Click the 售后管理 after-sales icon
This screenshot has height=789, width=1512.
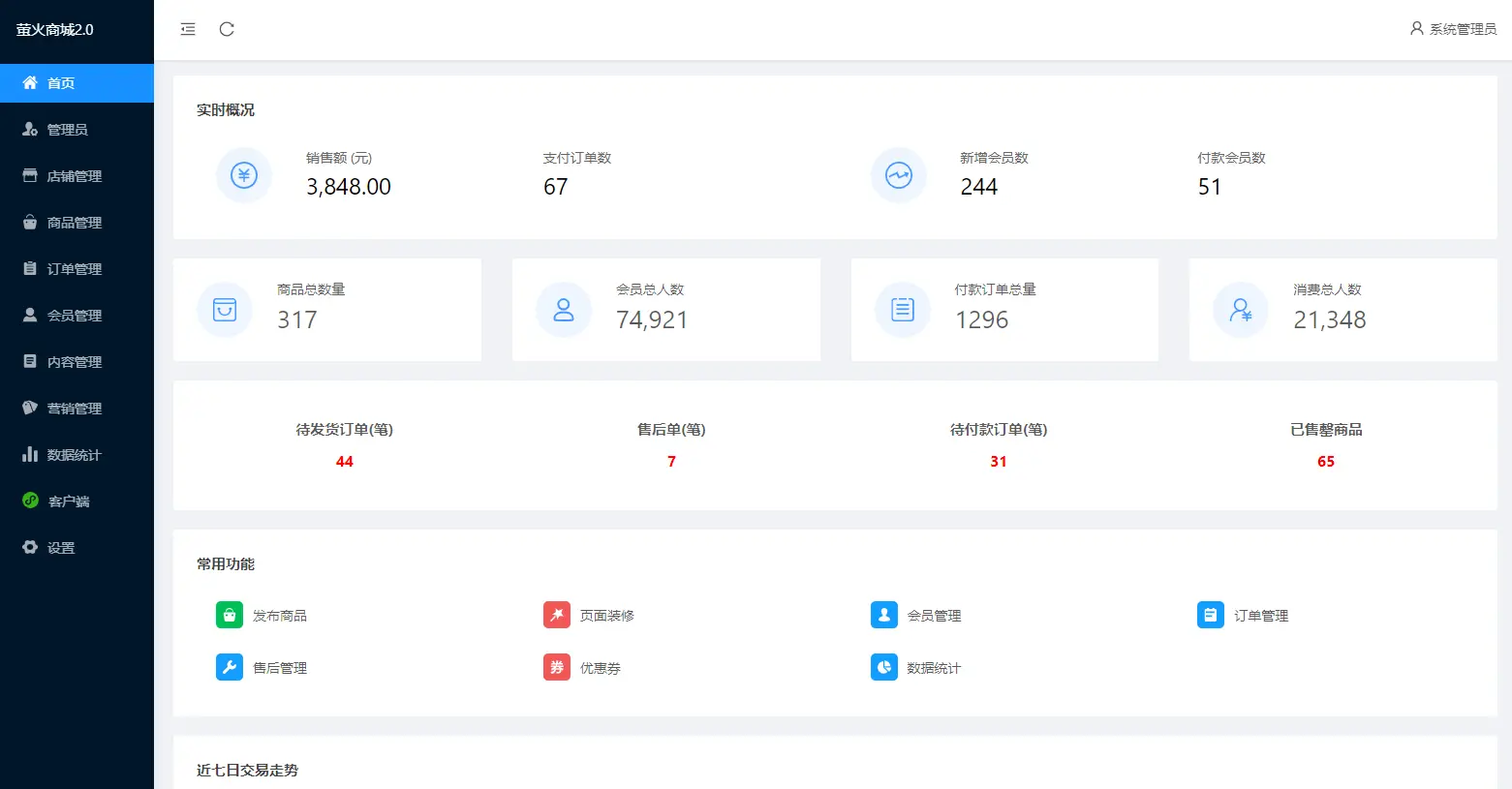tap(229, 667)
